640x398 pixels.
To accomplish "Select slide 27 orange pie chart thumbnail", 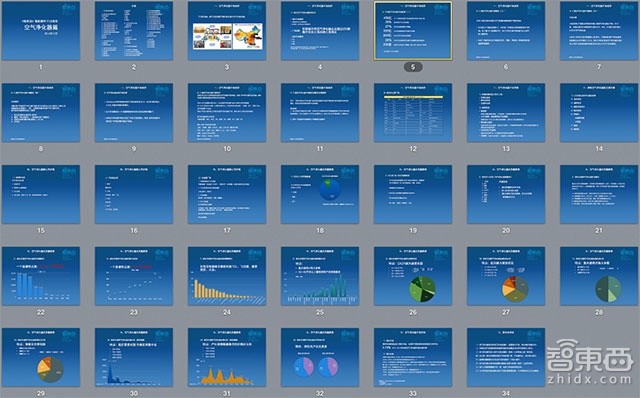I will tap(506, 276).
